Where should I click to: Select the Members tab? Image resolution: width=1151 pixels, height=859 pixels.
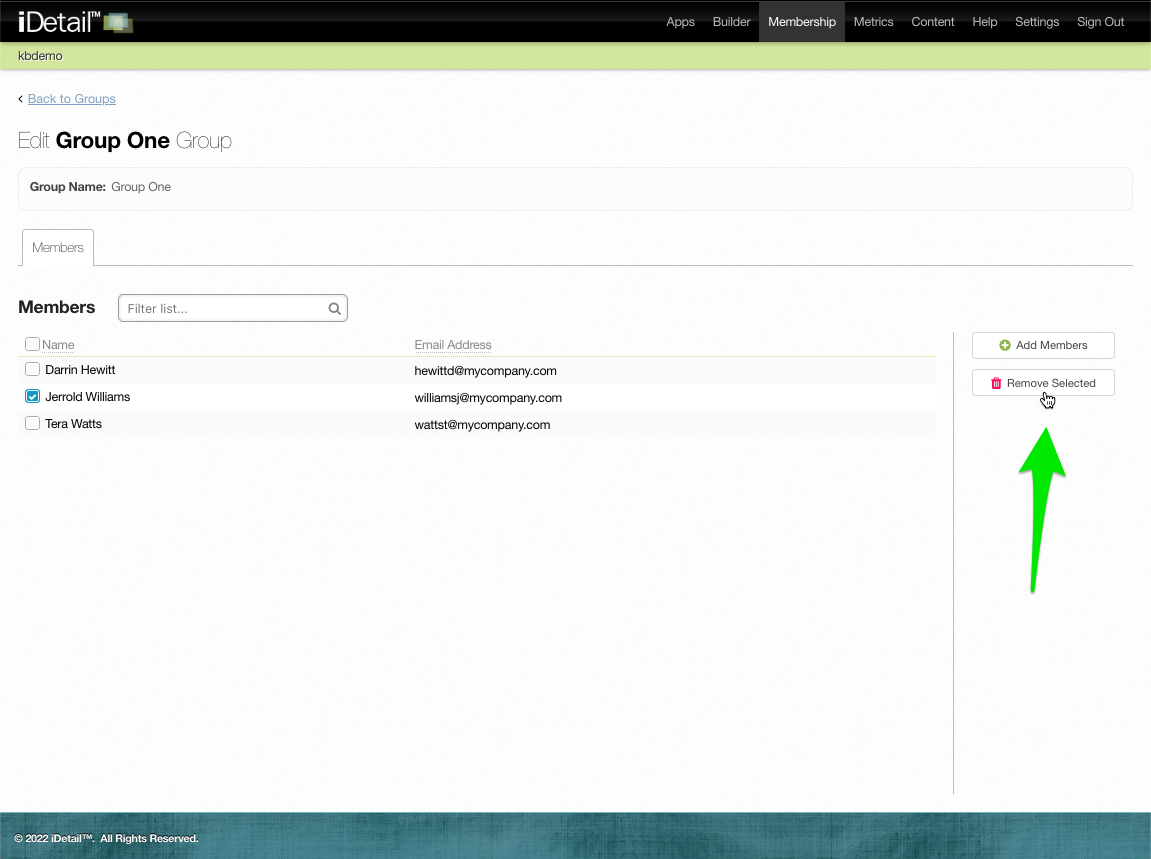[58, 247]
